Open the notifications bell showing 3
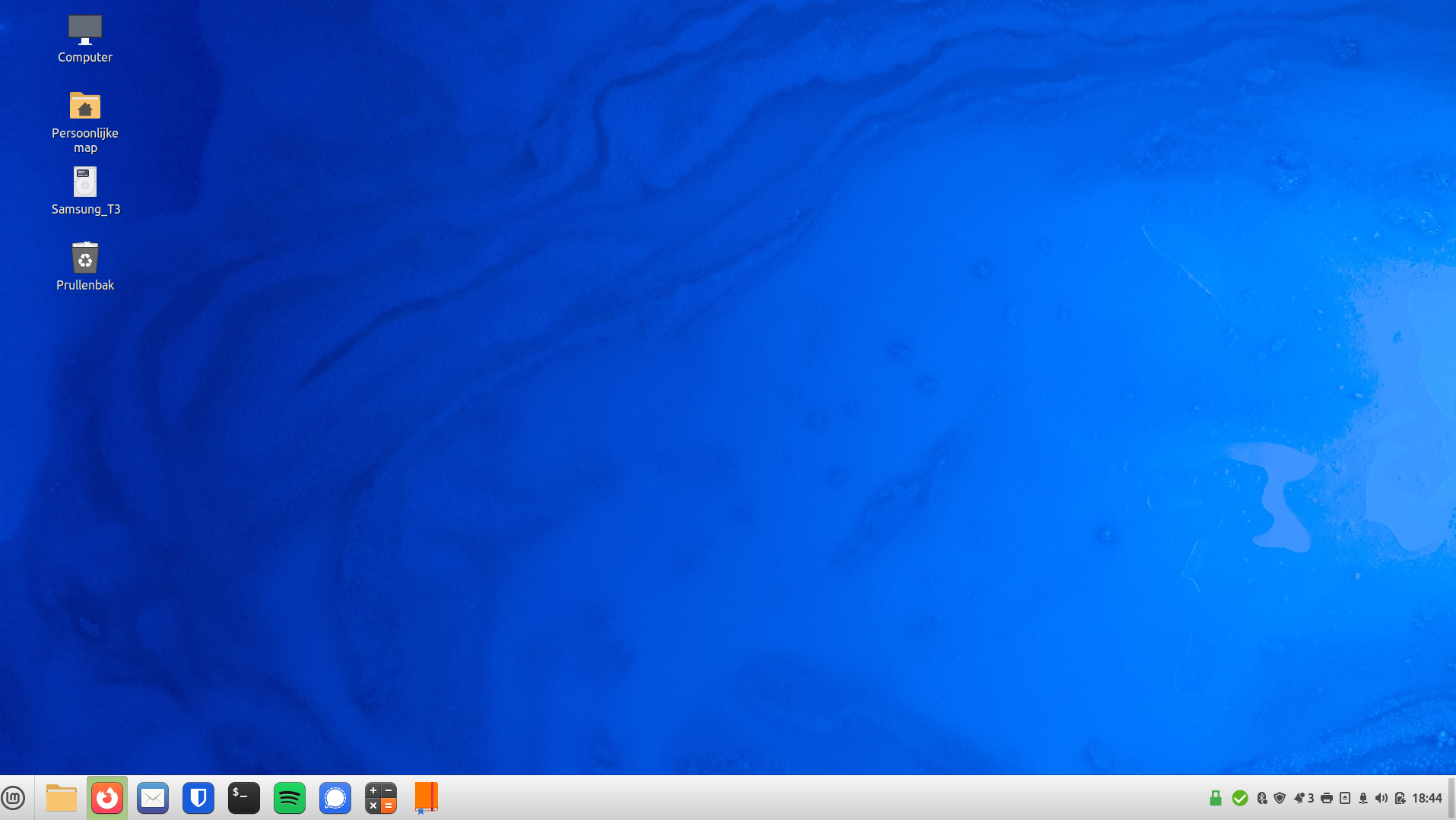1456x820 pixels. click(x=1304, y=798)
